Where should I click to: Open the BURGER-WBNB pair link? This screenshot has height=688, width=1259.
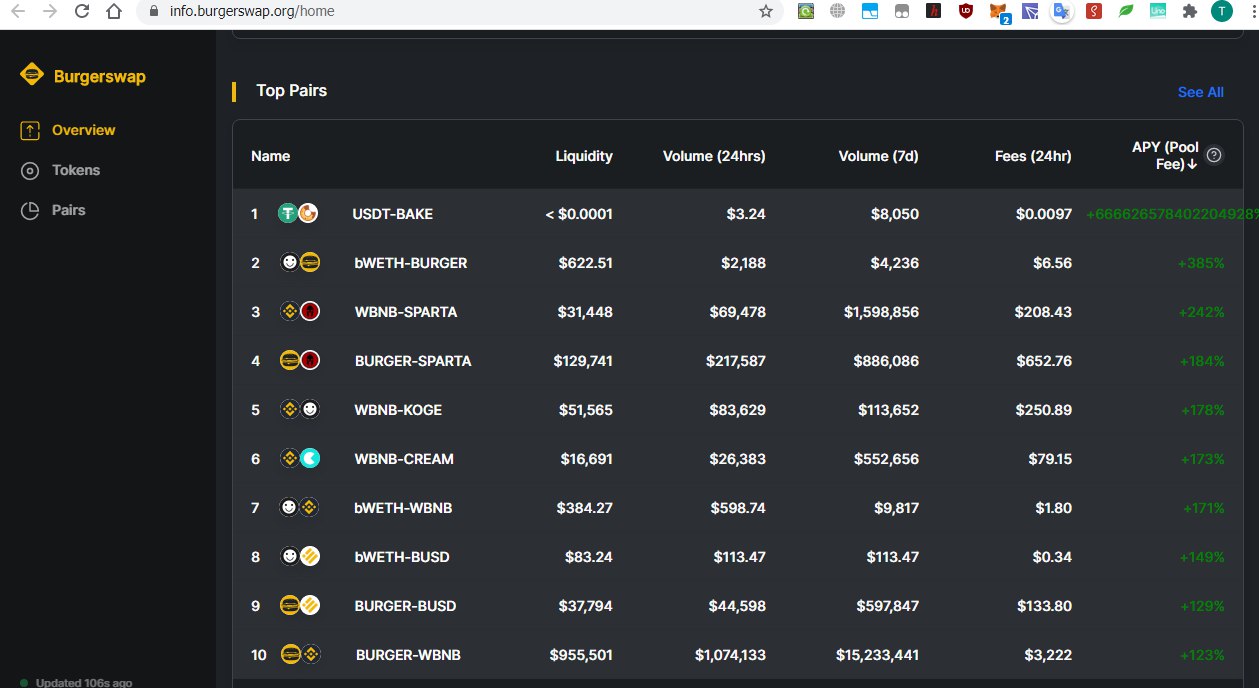pos(407,655)
